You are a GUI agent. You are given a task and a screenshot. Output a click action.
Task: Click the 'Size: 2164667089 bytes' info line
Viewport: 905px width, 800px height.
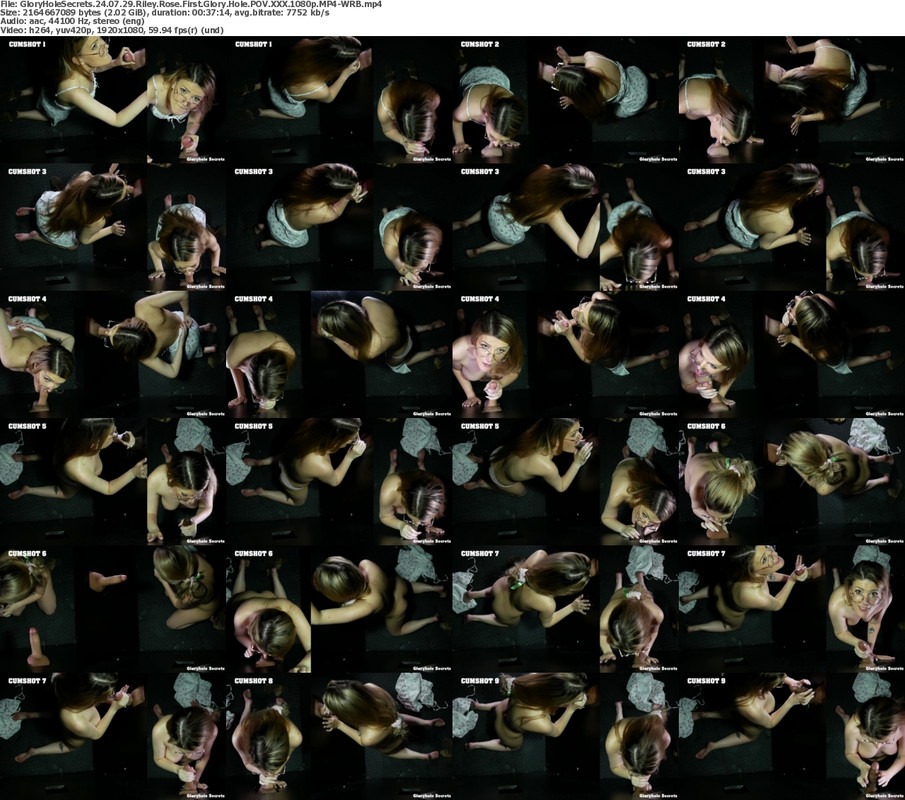click(164, 13)
